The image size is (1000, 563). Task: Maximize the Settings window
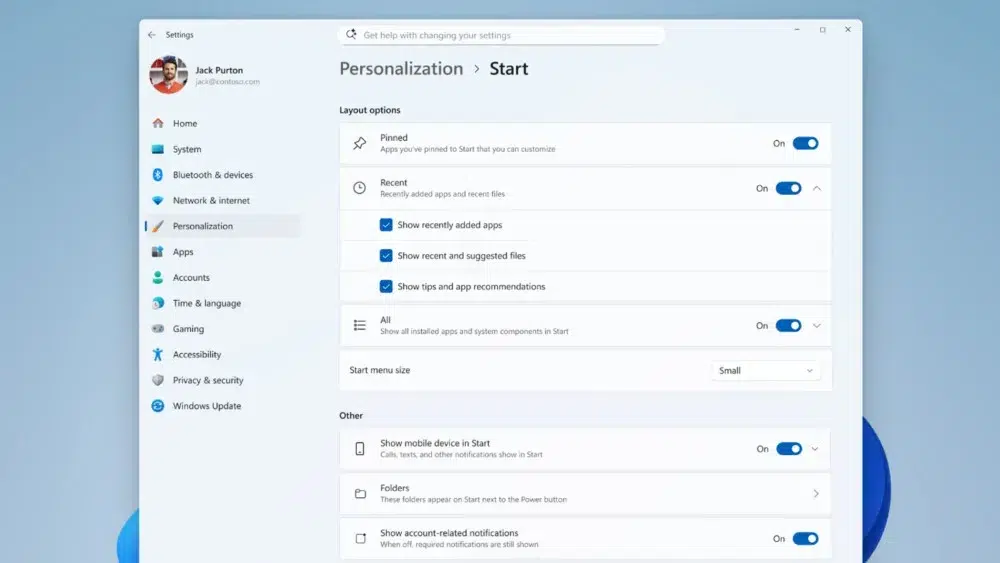point(823,29)
